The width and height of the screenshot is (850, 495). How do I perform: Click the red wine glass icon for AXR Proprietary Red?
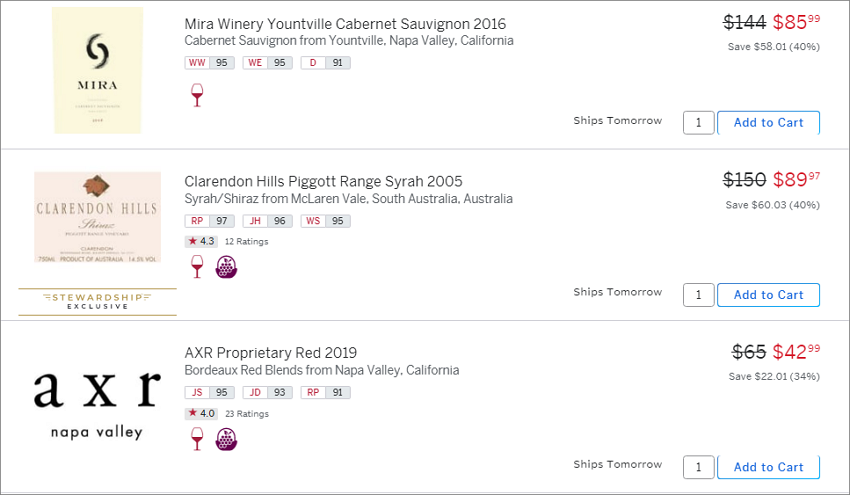coord(197,439)
